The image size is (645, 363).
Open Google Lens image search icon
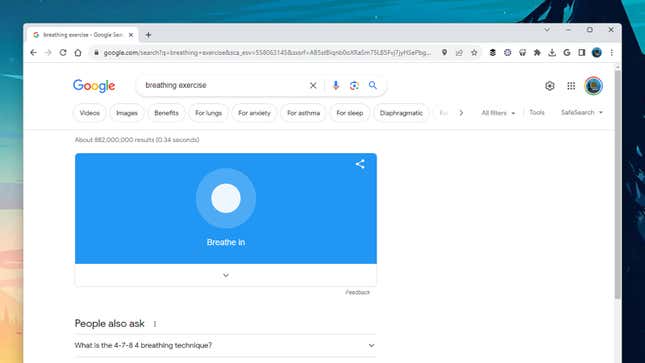tap(354, 86)
